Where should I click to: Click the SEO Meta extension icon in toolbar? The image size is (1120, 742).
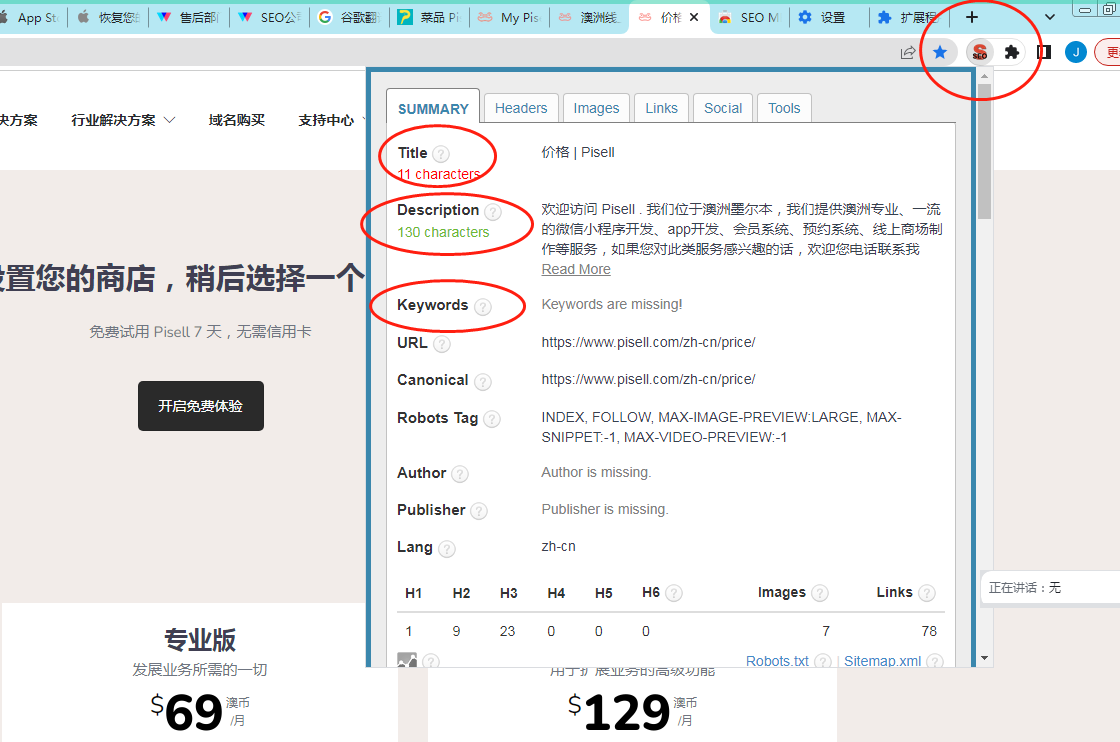tap(979, 52)
